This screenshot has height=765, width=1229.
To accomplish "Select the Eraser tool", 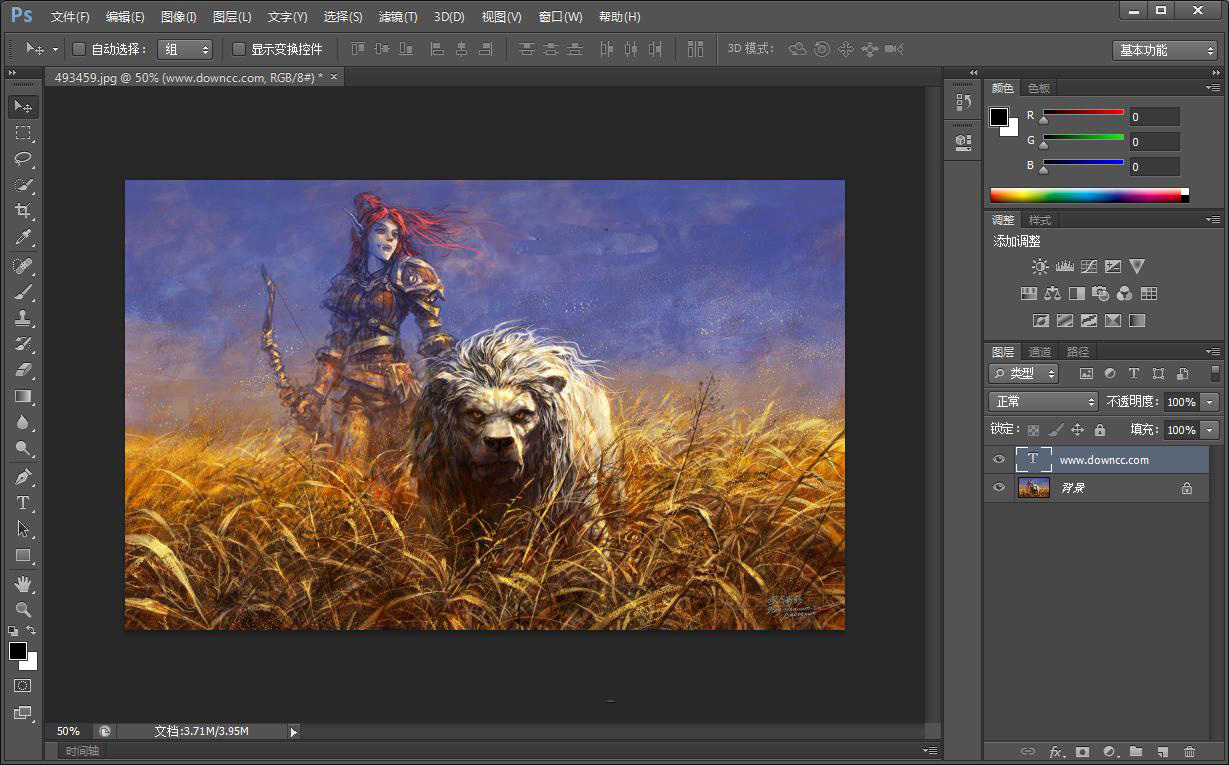I will (23, 370).
